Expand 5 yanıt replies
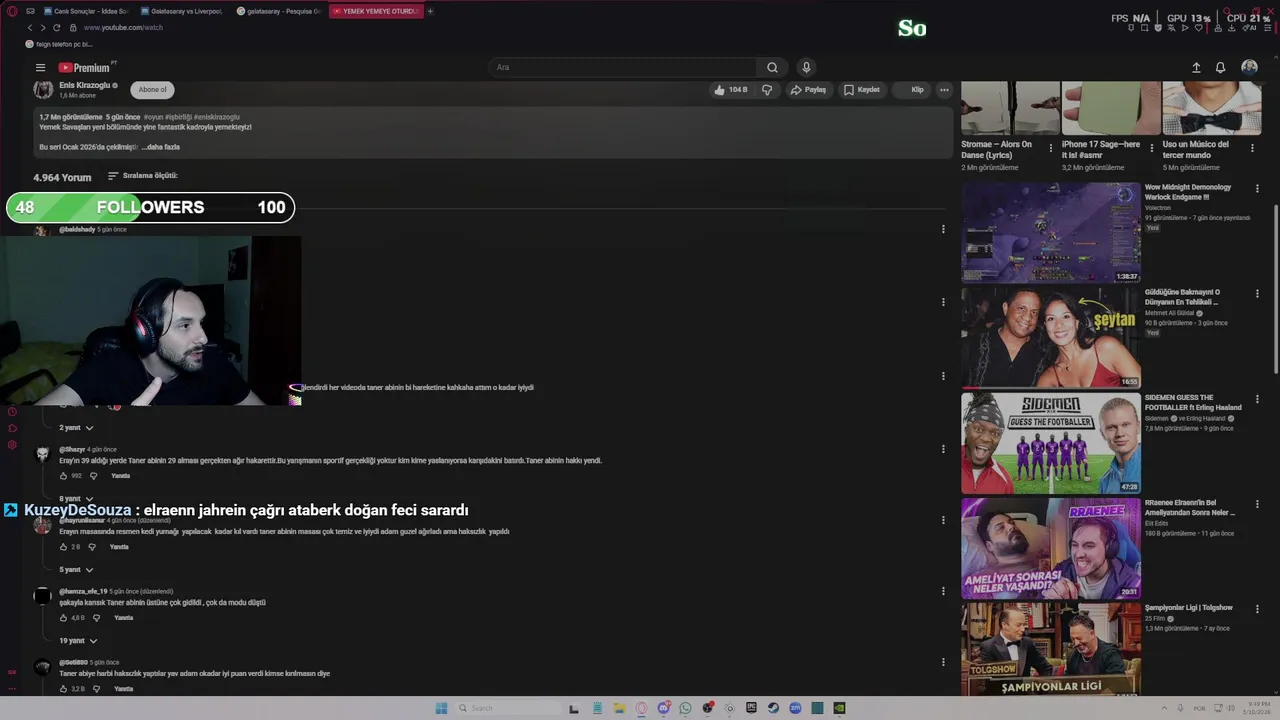This screenshot has width=1280, height=720. (76, 570)
